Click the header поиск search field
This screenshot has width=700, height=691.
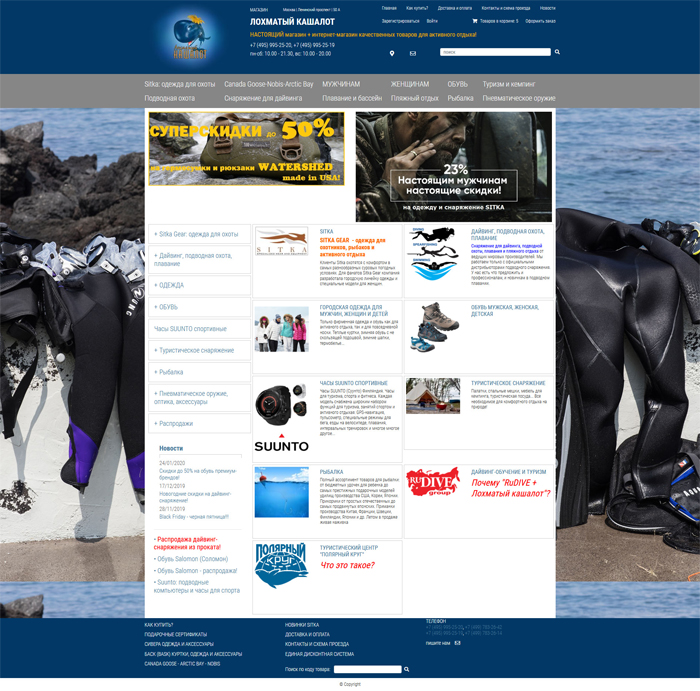[x=495, y=52]
